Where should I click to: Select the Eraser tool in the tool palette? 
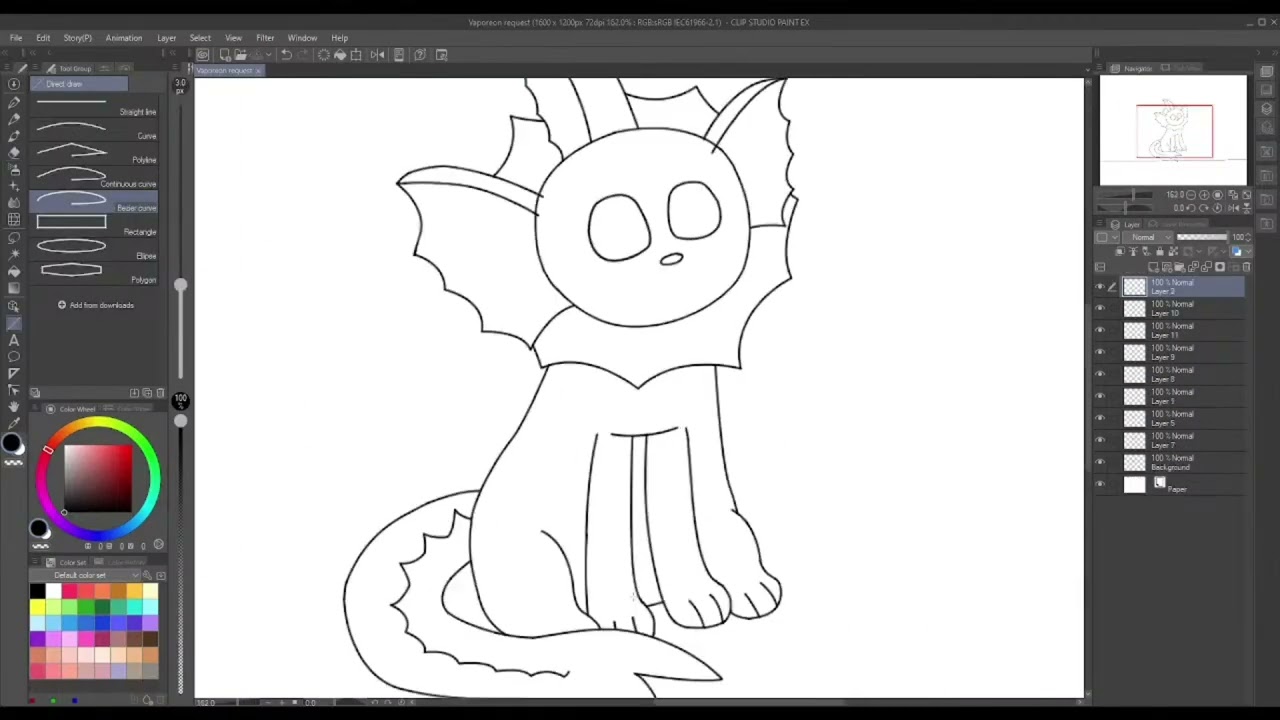pyautogui.click(x=14, y=152)
